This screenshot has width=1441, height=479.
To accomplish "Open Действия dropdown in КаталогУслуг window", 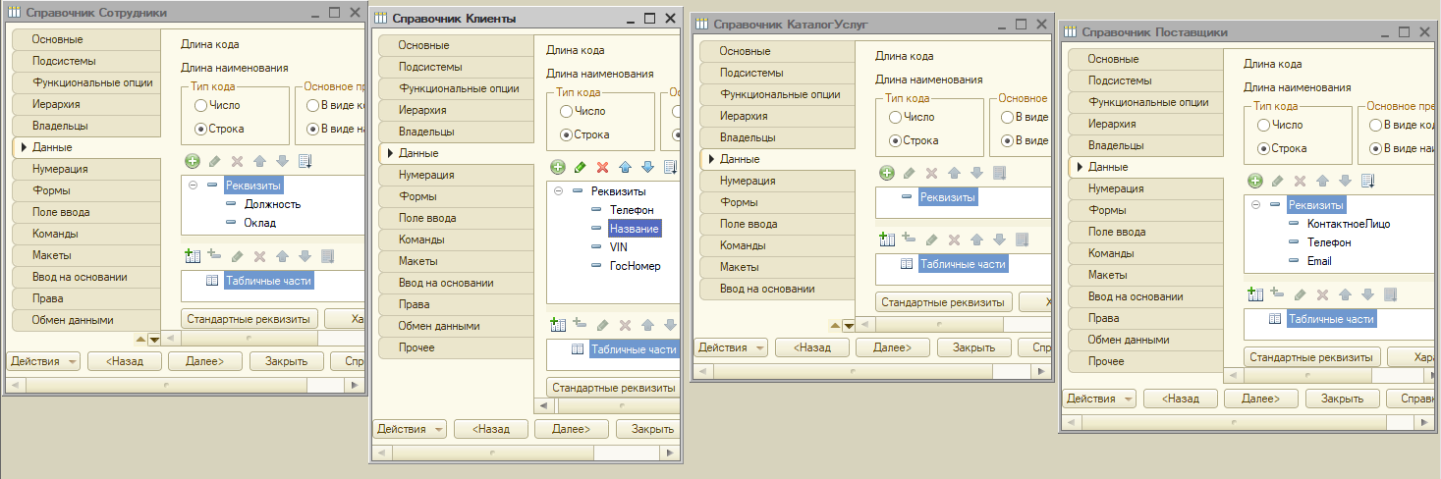I will [x=732, y=347].
